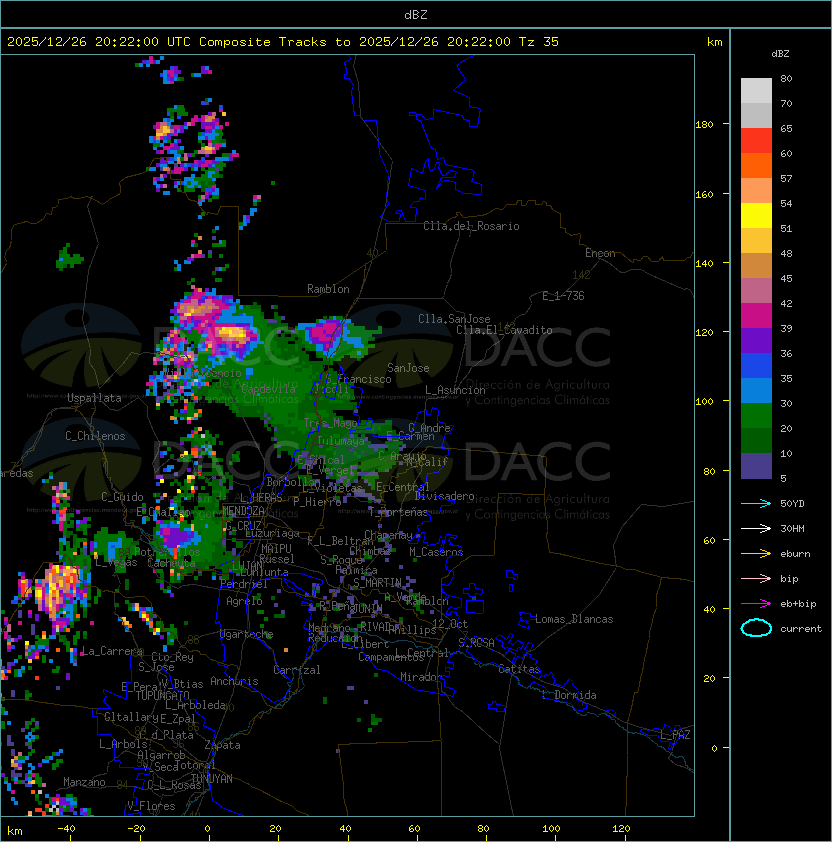Click the Manzano label

(84, 782)
